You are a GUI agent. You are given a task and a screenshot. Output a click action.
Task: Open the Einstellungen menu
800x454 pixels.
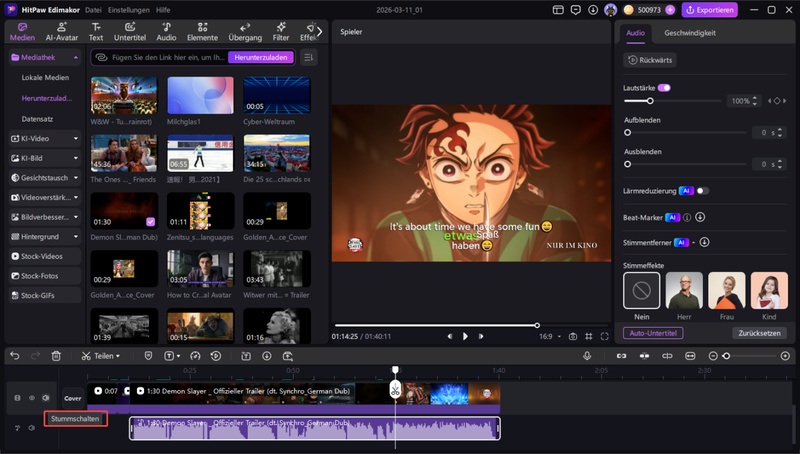point(129,10)
